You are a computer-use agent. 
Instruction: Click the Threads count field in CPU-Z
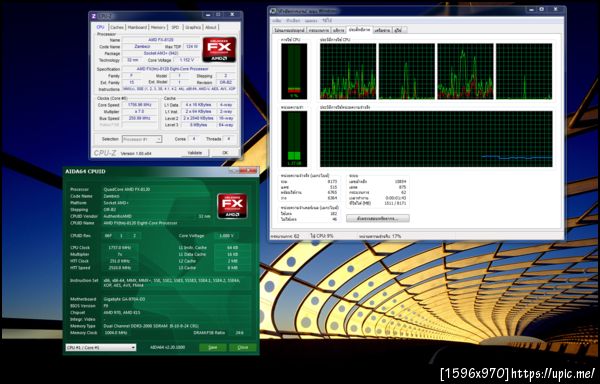(228, 139)
